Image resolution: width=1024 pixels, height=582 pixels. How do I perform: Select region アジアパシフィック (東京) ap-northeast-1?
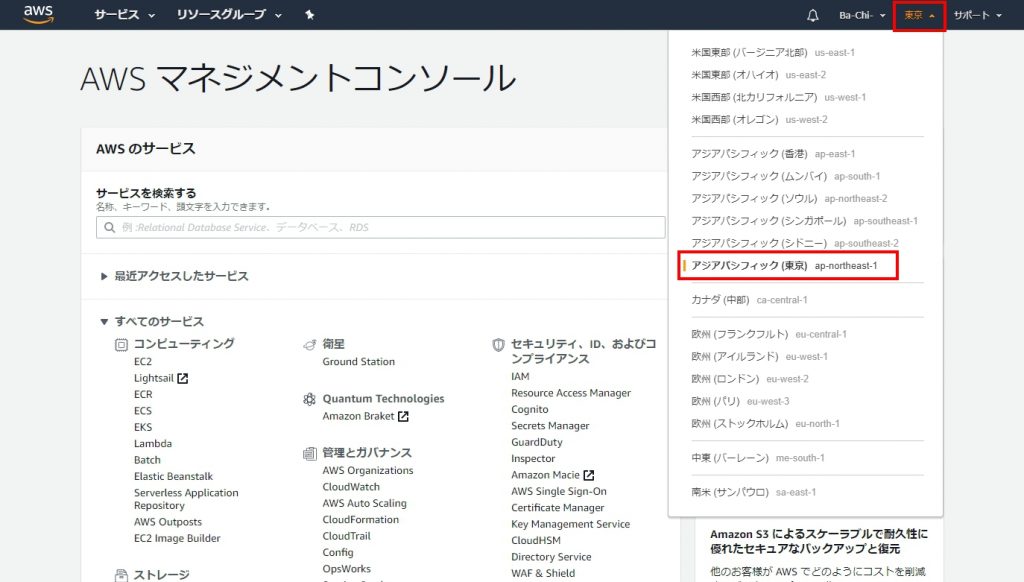[784, 266]
